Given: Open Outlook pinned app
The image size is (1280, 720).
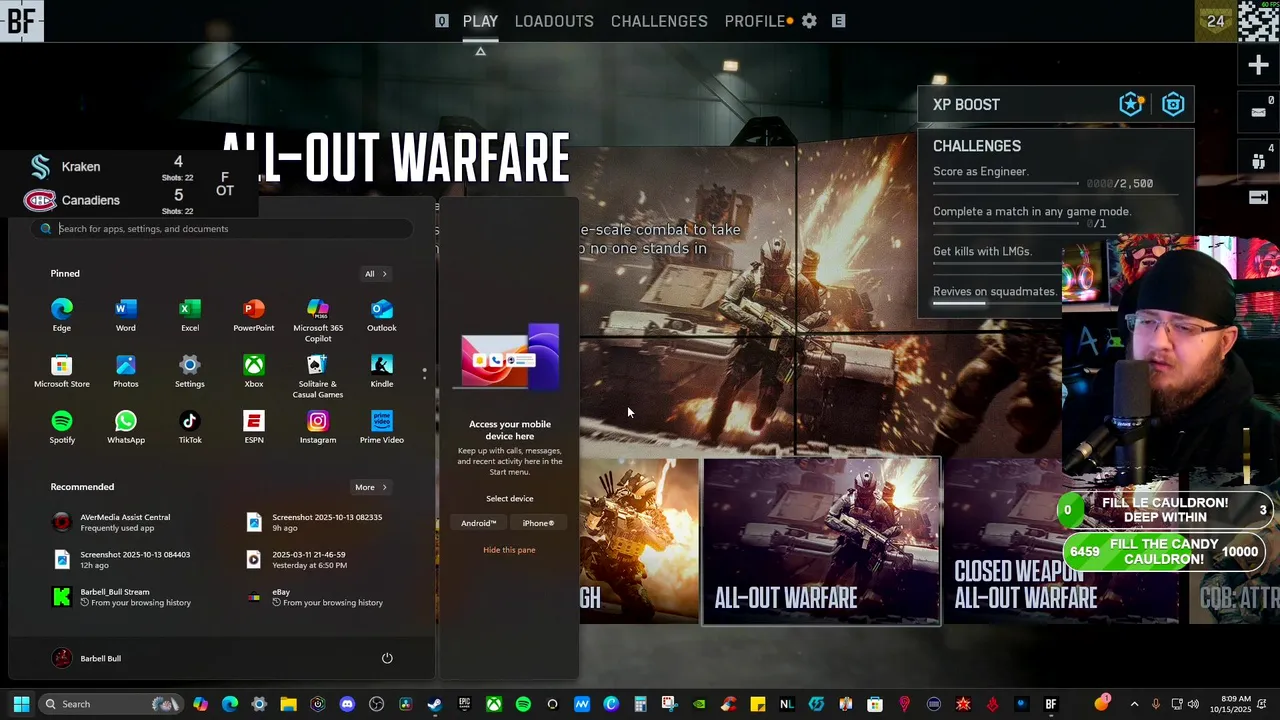Looking at the screenshot, I should [x=382, y=315].
